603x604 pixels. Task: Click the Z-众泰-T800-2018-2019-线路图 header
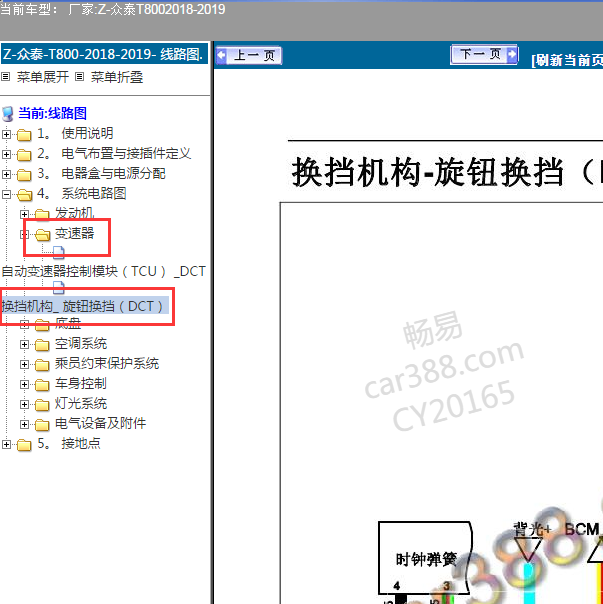point(104,54)
